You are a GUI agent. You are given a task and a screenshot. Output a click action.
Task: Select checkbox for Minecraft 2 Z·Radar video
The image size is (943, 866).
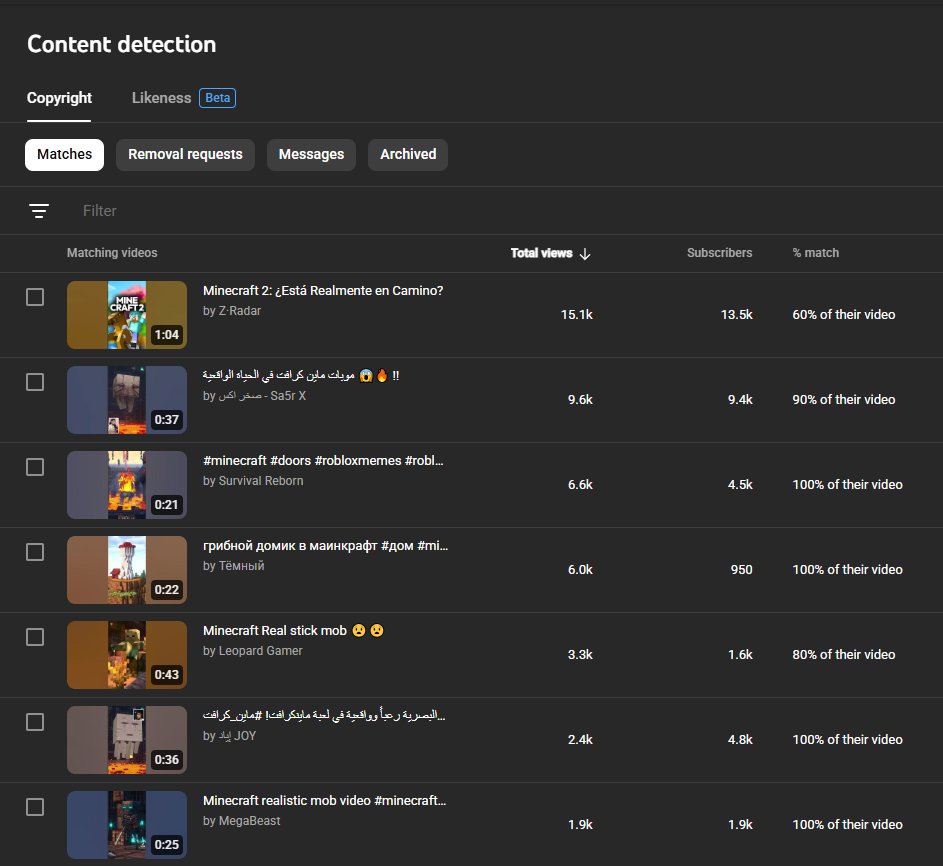point(35,297)
